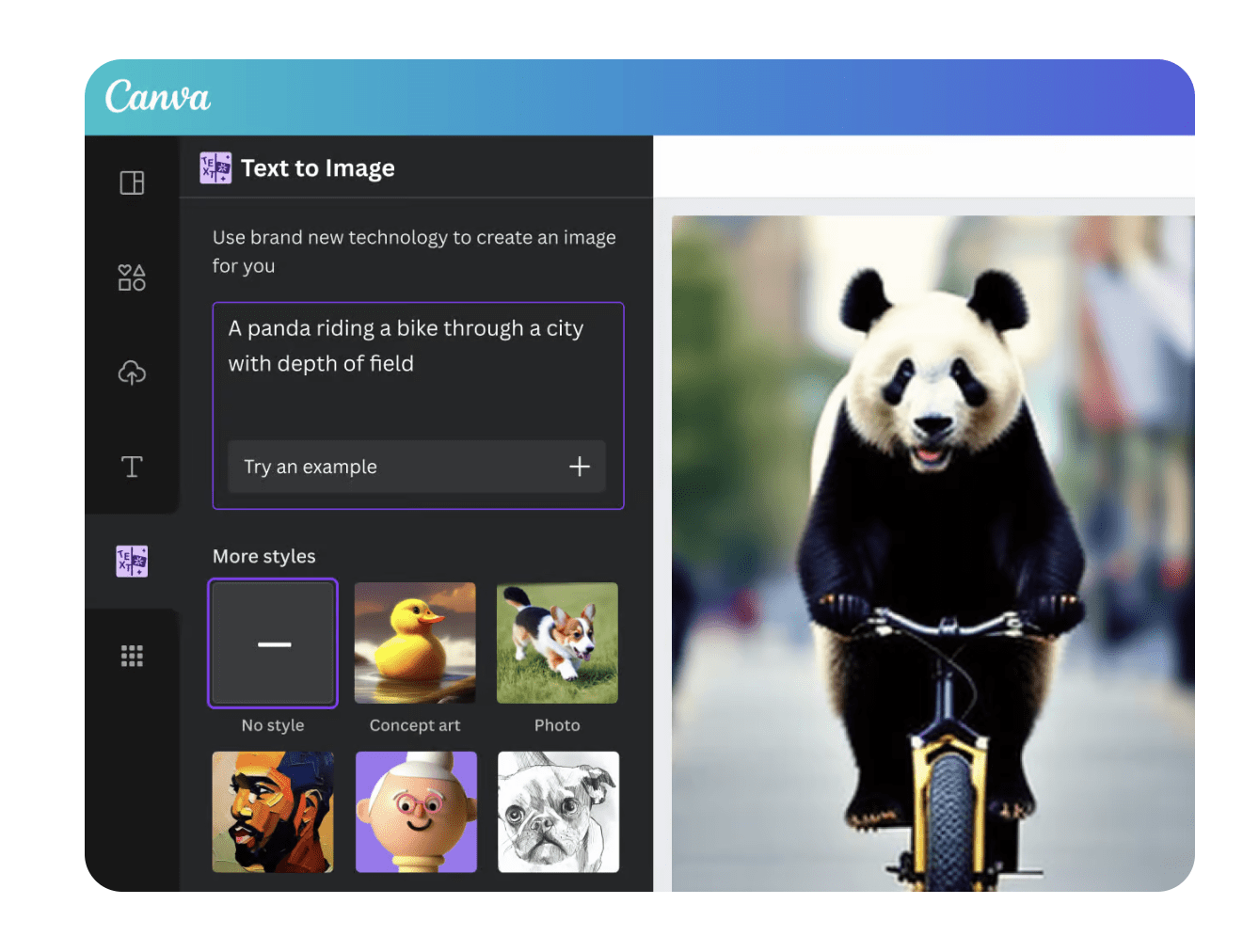Viewport: 1259px width, 952px height.
Task: Click the Text to Image panel title
Action: [318, 168]
